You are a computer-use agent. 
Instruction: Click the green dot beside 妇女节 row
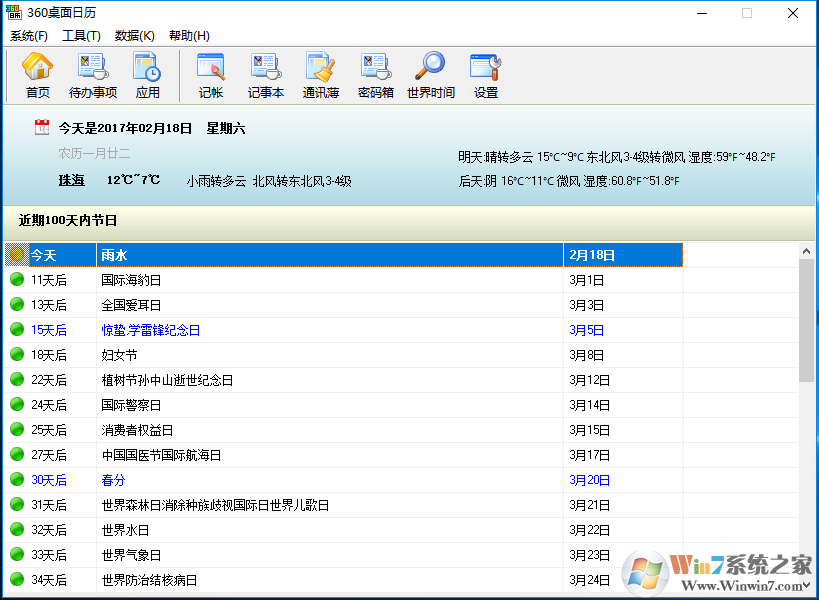[x=17, y=355]
